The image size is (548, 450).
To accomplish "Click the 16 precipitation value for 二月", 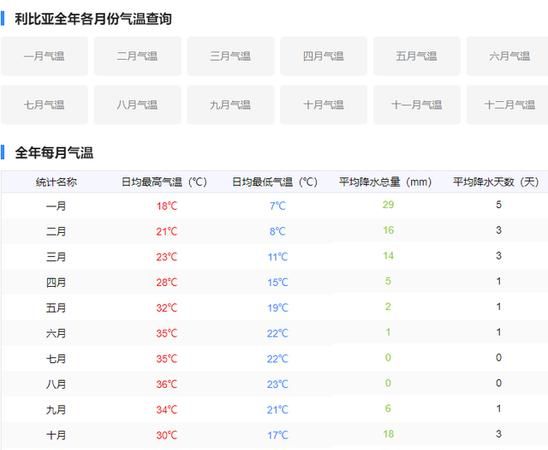I will pyautogui.click(x=388, y=230).
